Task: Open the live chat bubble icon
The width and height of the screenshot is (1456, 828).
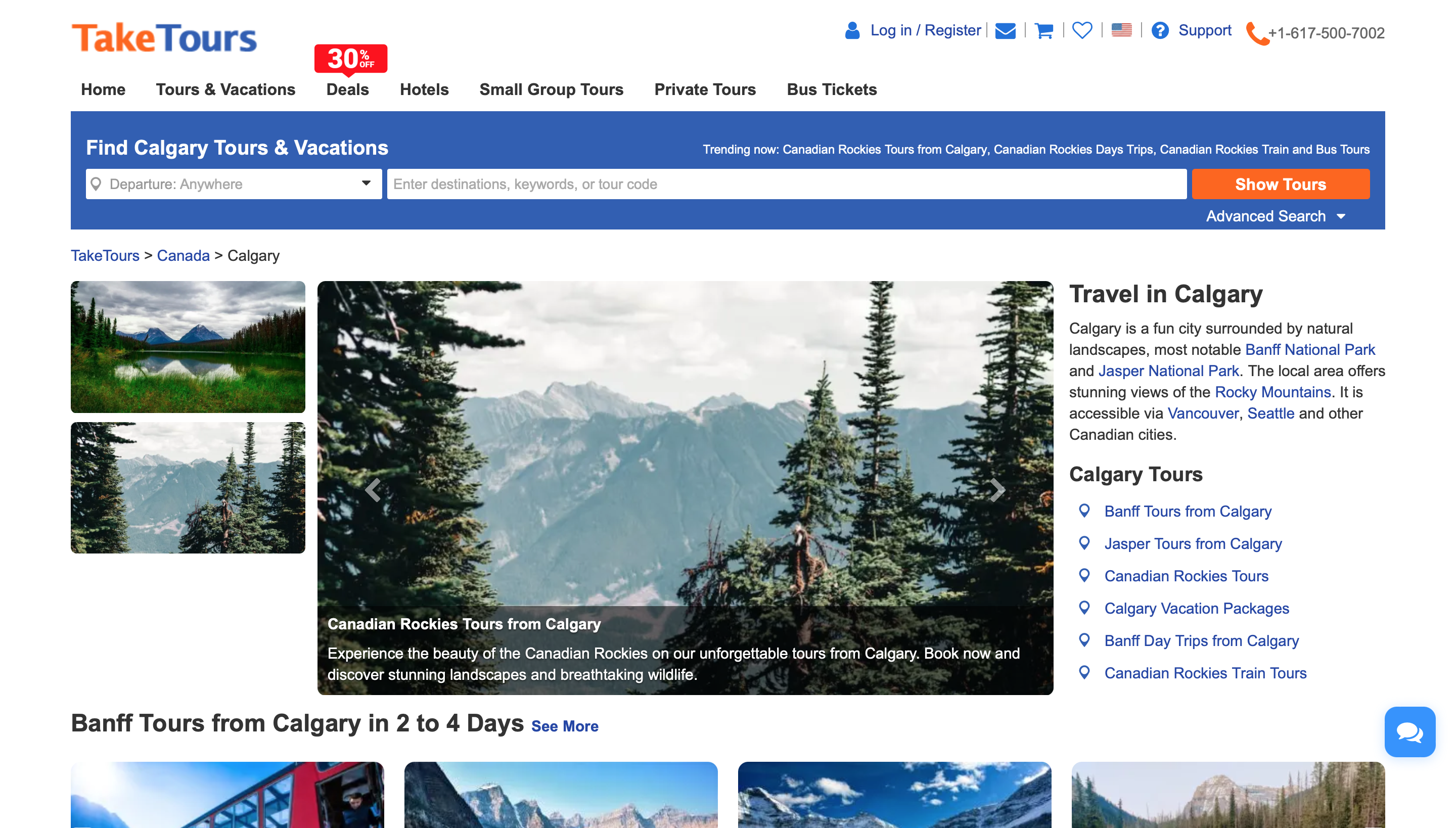Action: click(x=1409, y=731)
